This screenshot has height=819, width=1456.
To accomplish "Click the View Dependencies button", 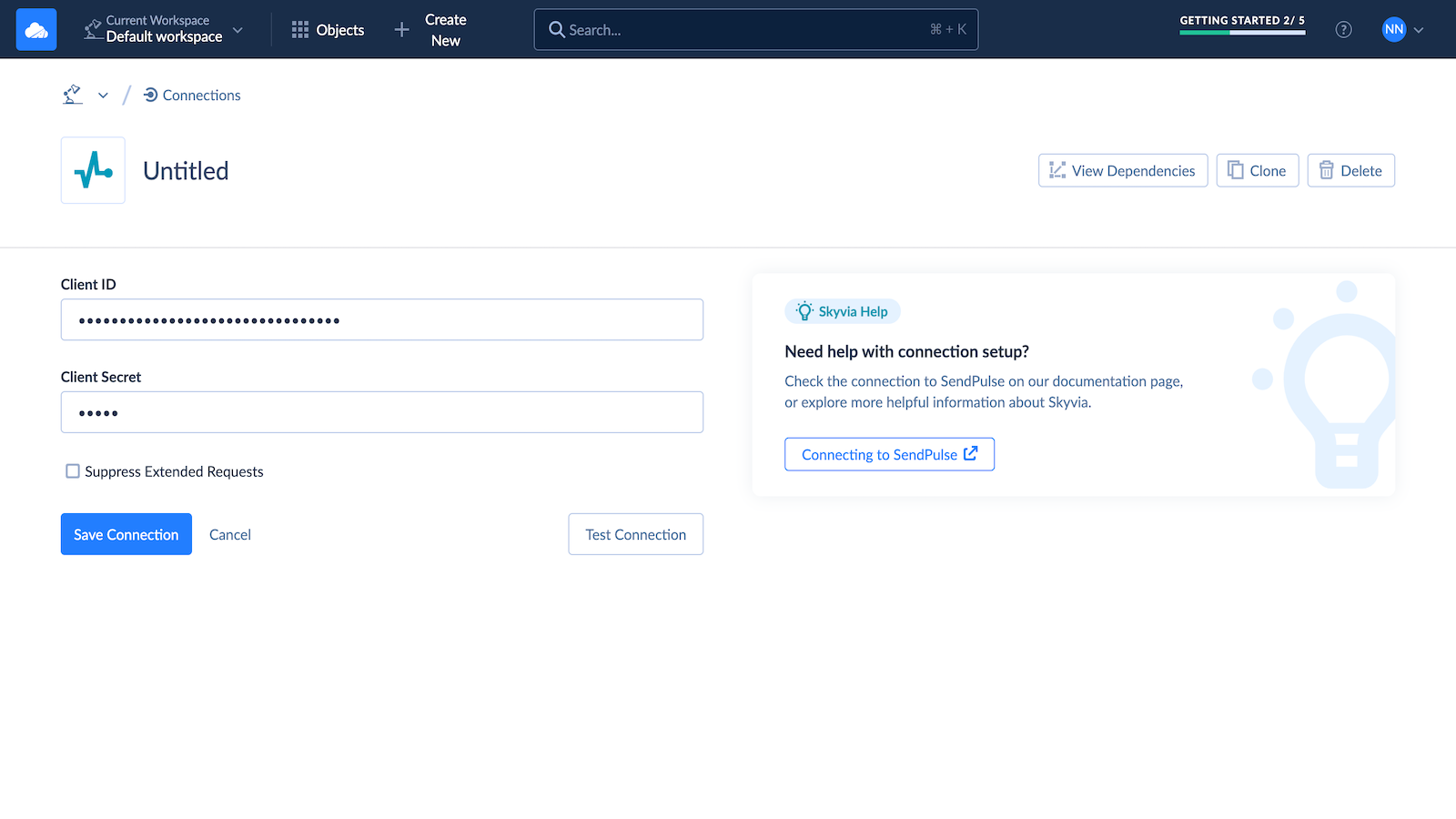I will (x=1123, y=170).
